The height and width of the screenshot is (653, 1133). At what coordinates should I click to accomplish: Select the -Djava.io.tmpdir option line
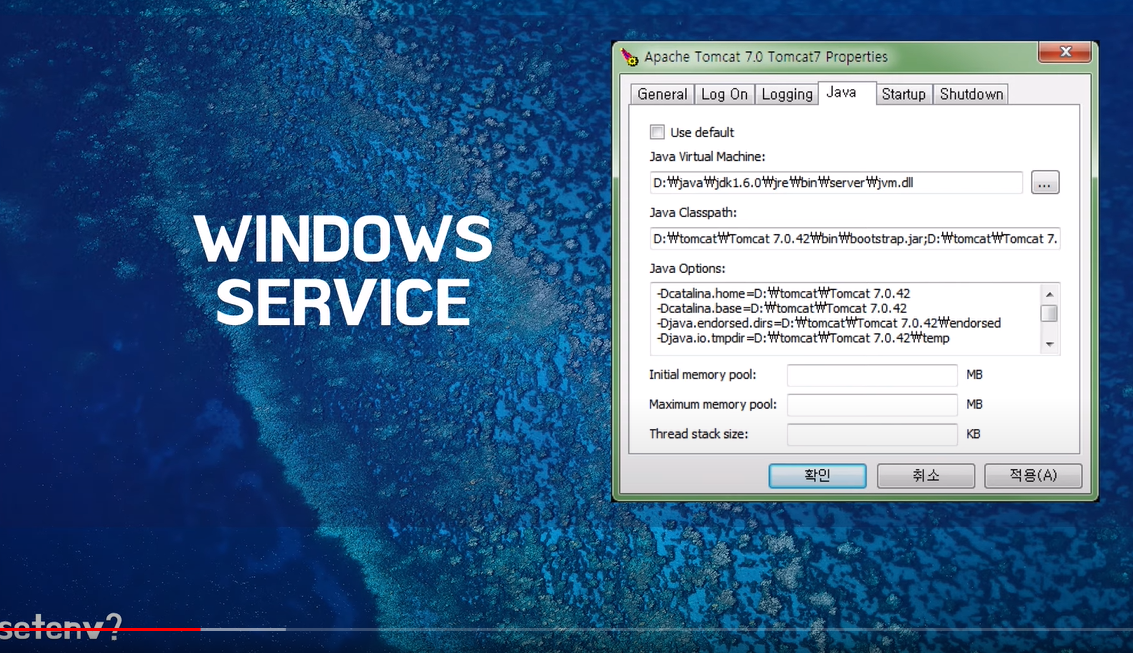point(803,338)
